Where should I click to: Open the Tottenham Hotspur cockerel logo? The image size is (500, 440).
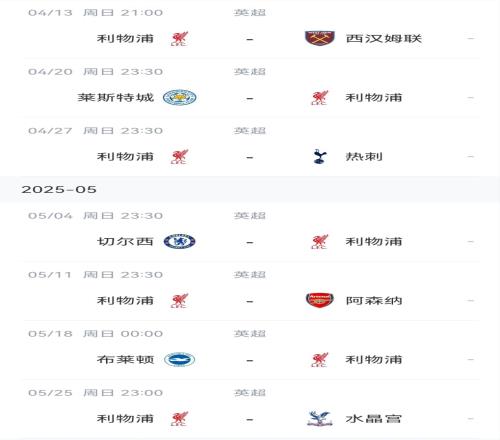coord(320,156)
